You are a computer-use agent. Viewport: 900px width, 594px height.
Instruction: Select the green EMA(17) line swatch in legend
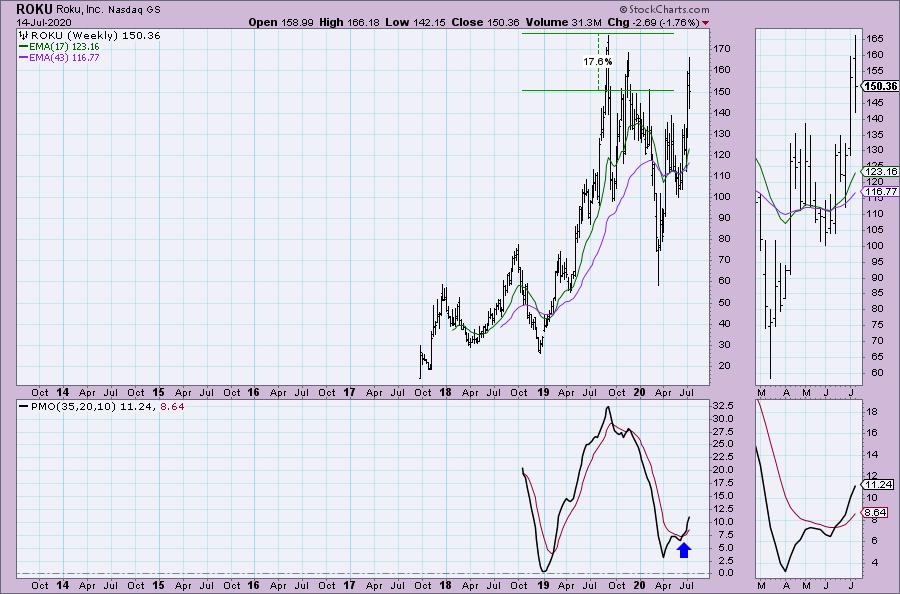[24, 46]
